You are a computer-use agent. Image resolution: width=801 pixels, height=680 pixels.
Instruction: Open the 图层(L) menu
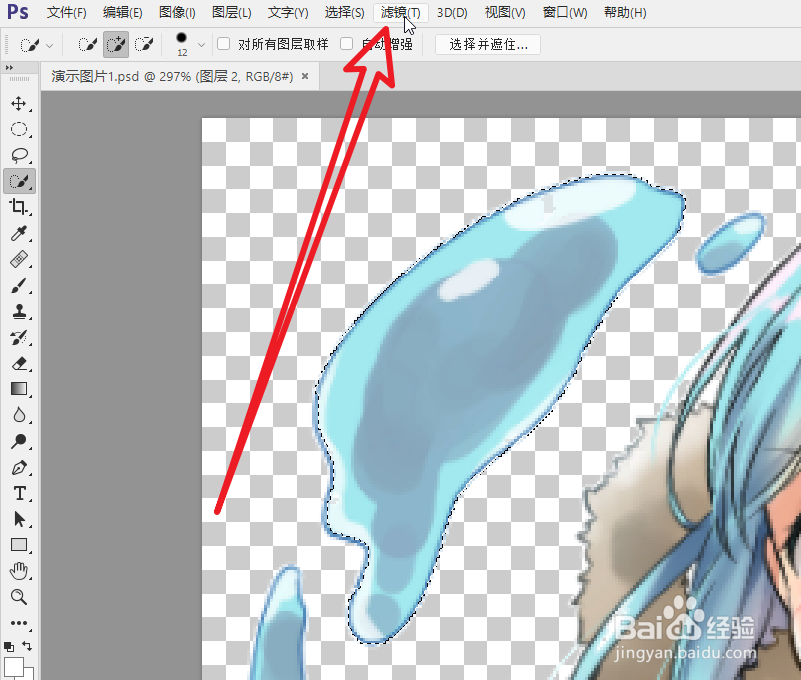[231, 12]
